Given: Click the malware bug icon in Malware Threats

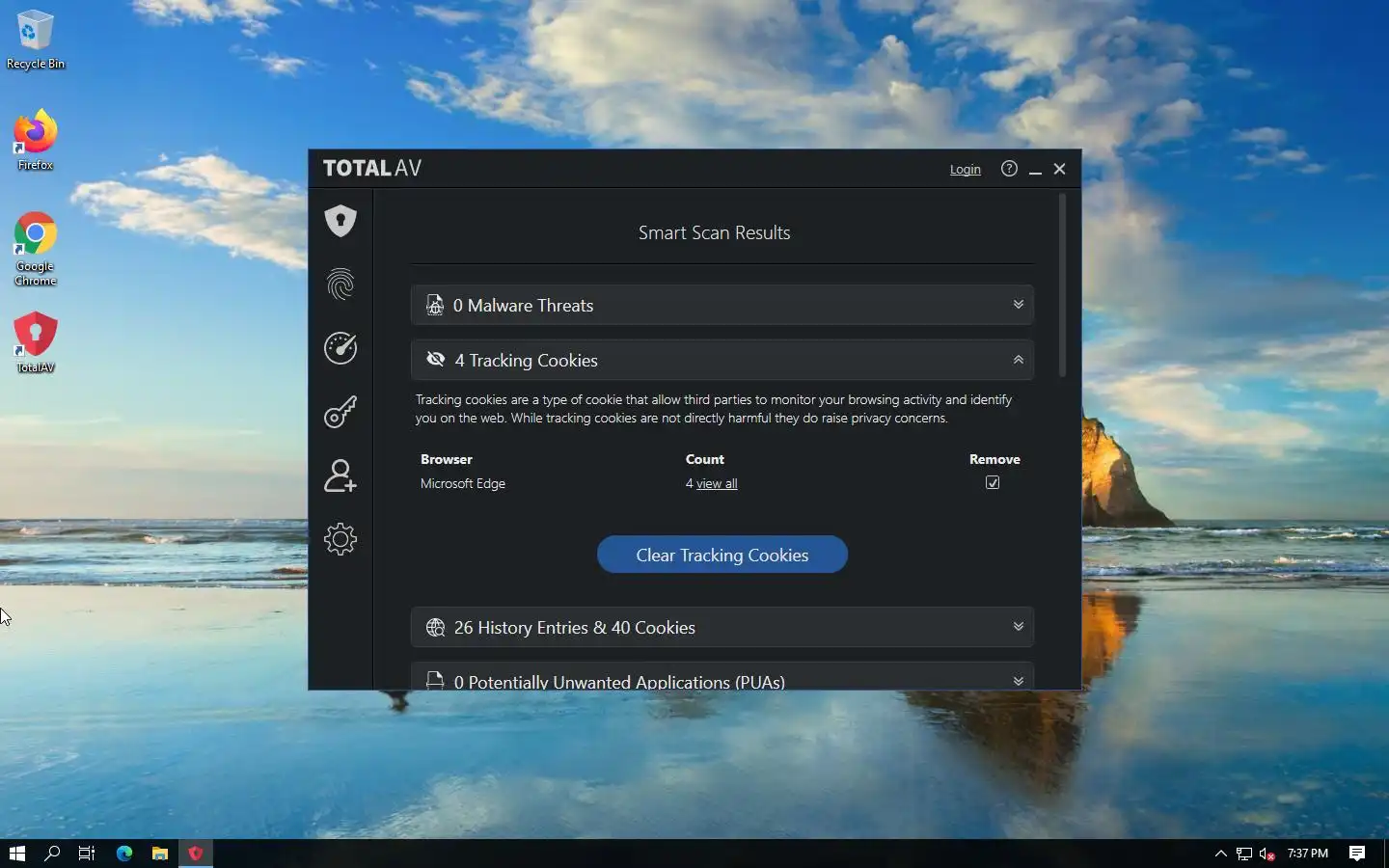Looking at the screenshot, I should point(435,305).
